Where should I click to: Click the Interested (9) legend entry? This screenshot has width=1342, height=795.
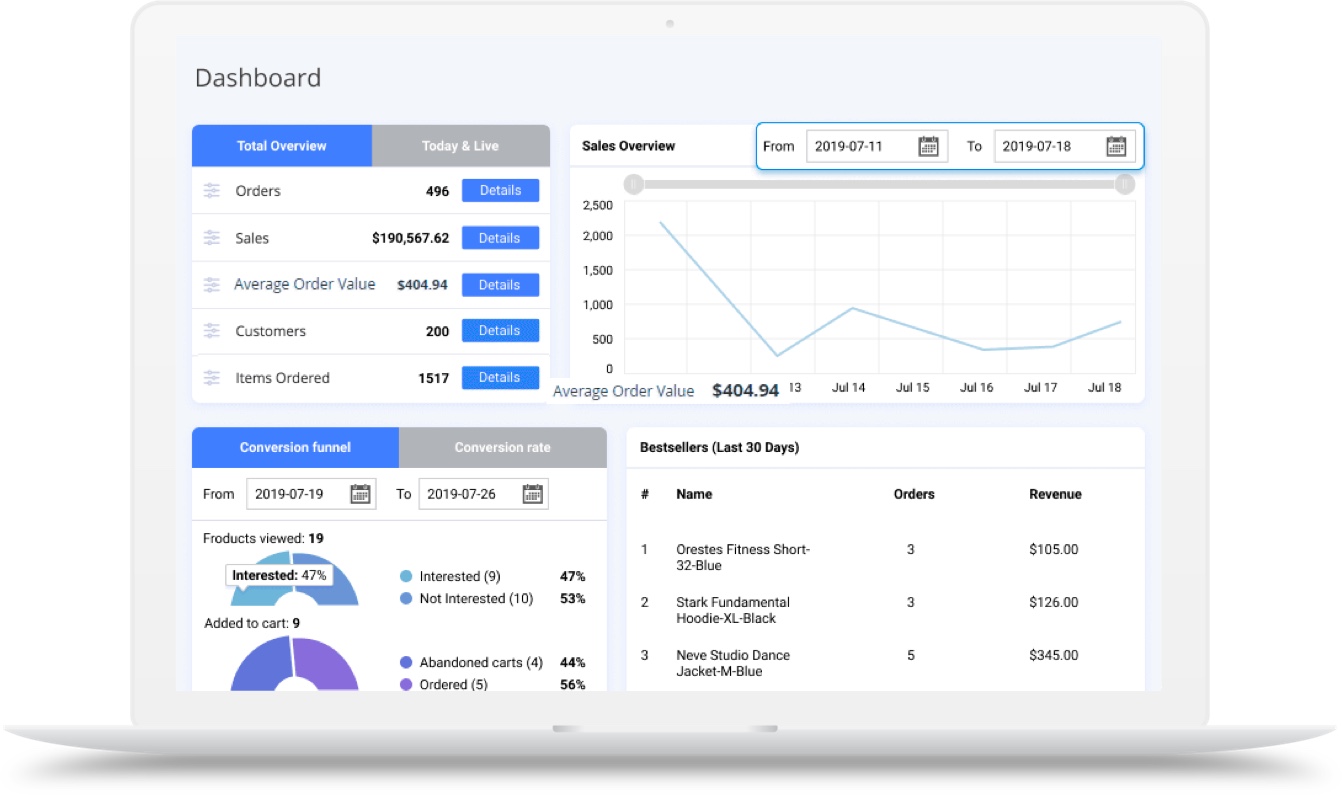[x=450, y=577]
